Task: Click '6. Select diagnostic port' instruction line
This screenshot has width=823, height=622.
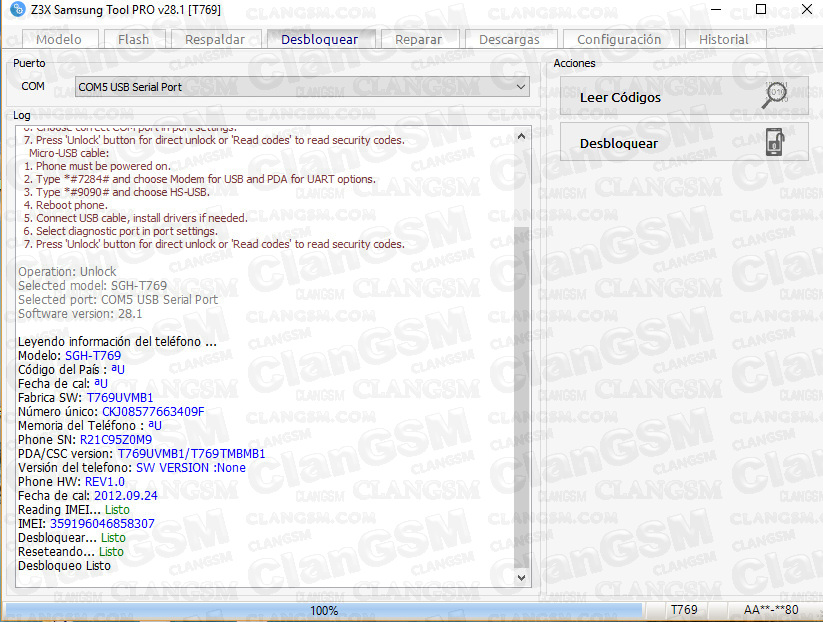Action: pyautogui.click(x=120, y=231)
